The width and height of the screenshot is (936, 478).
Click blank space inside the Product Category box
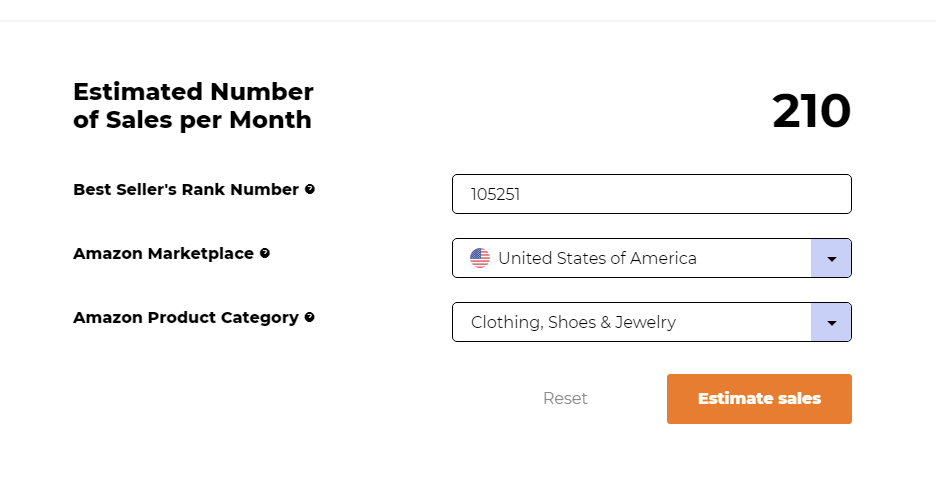(750, 322)
